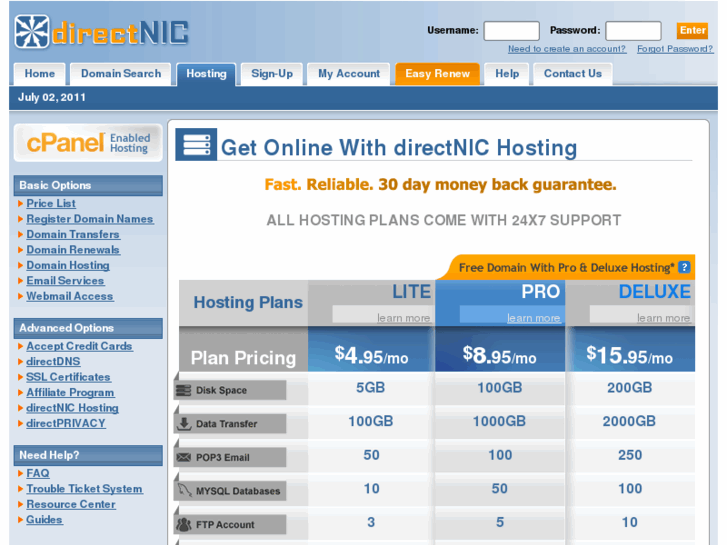
Task: Click the July 02, 2011 date text
Action: pyautogui.click(x=51, y=97)
